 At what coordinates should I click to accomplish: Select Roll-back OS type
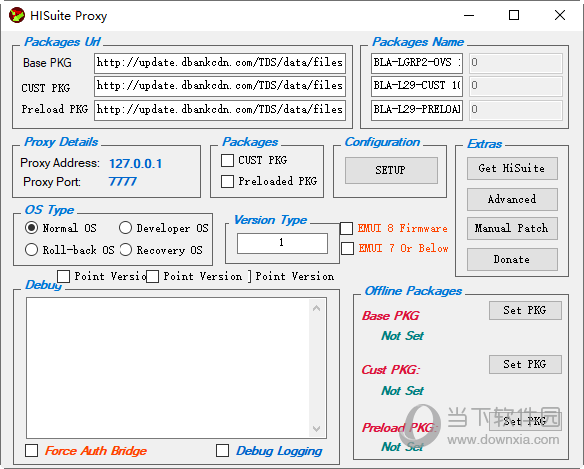pos(31,250)
